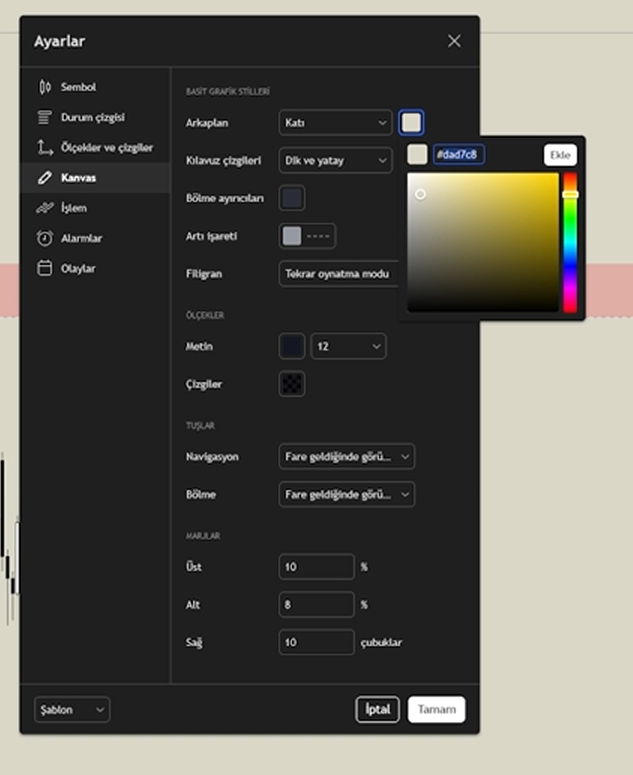Click the Durum çizgisi lines icon
Image resolution: width=633 pixels, height=775 pixels.
pos(44,117)
